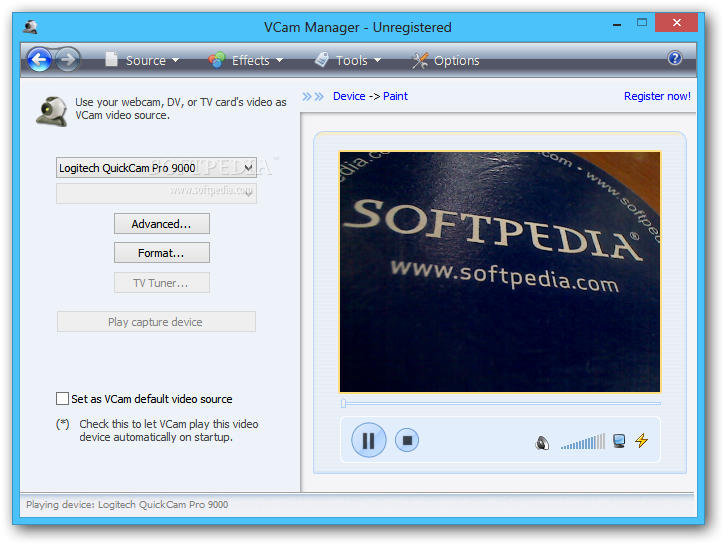
Task: Click Play capture device button
Action: (156, 322)
